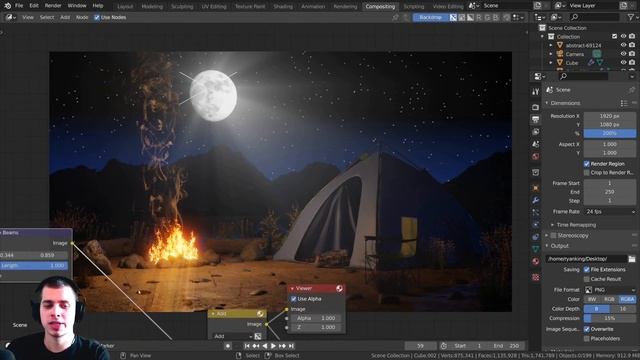
Task: Open the Blender logo menu
Action: [x=7, y=6]
